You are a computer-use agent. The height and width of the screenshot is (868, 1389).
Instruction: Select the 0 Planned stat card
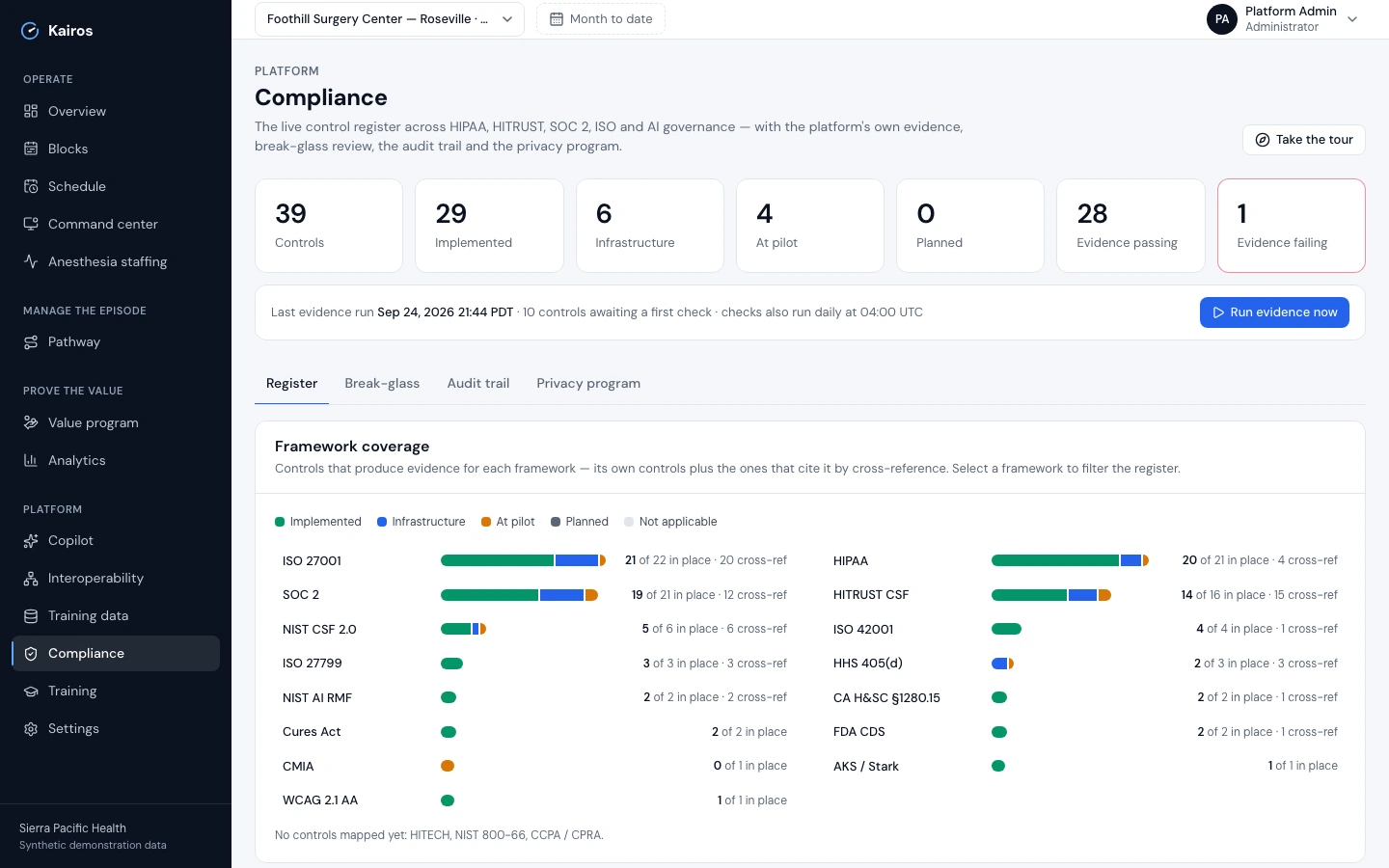pos(970,226)
